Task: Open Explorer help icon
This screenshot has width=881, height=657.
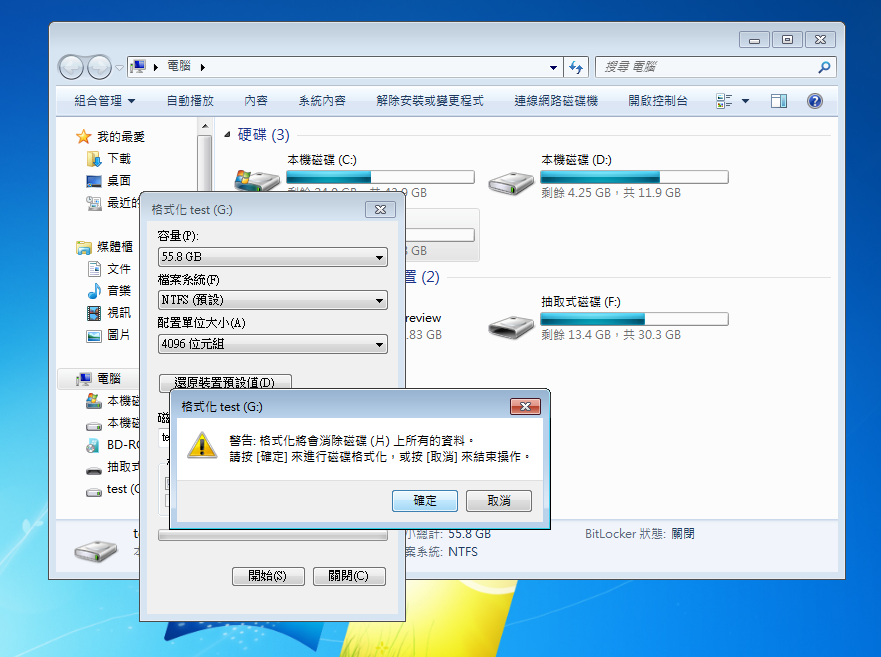Action: (815, 101)
